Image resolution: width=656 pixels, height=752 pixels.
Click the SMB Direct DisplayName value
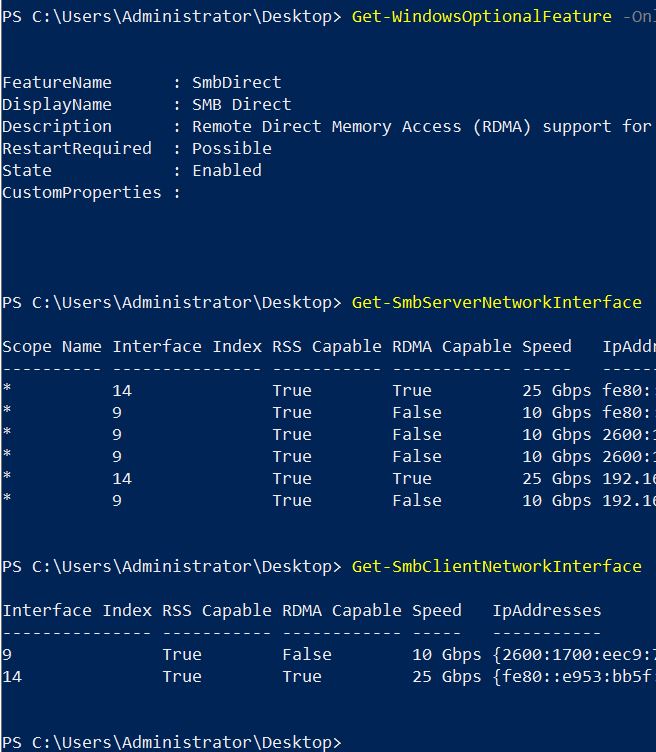(x=242, y=105)
